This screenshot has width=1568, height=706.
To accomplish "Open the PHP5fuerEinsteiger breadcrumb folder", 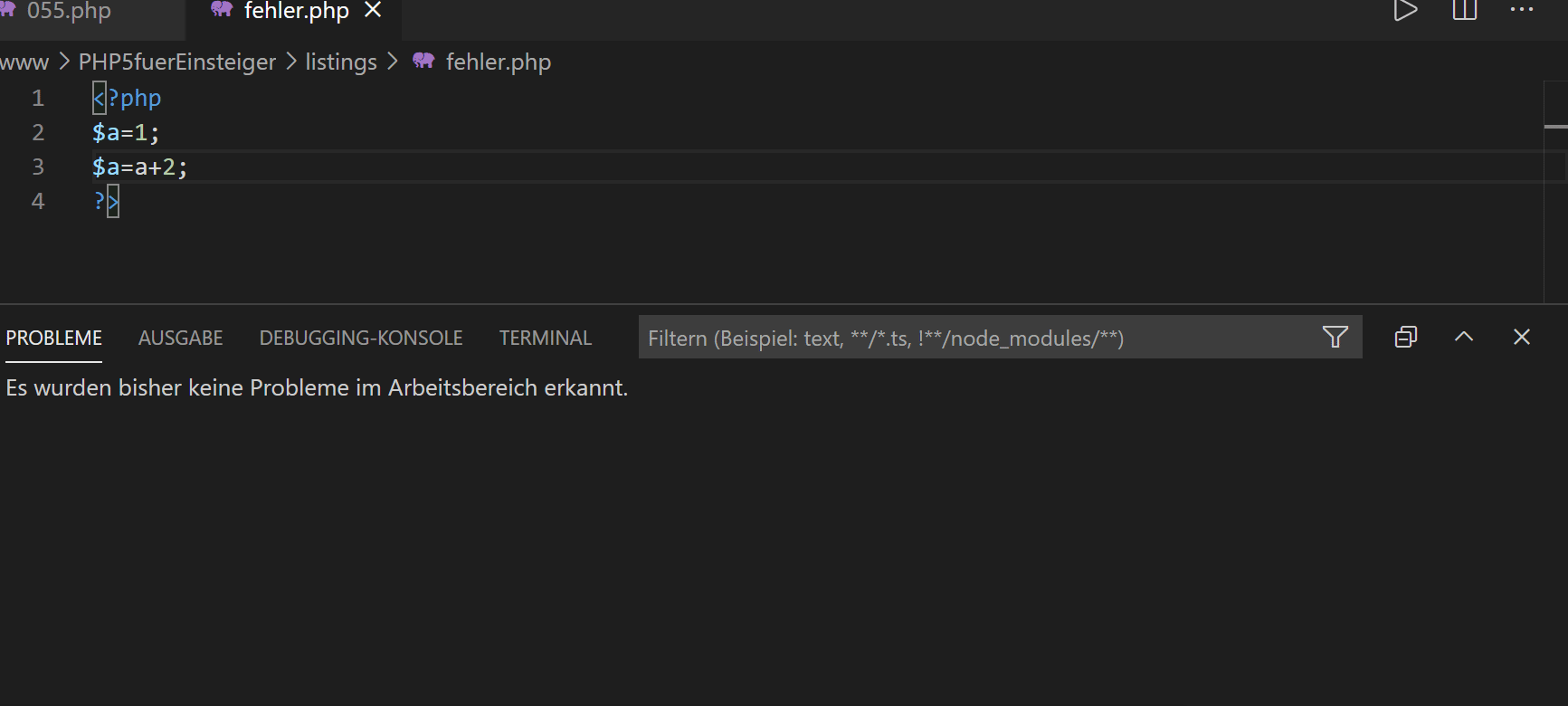I will [x=176, y=62].
